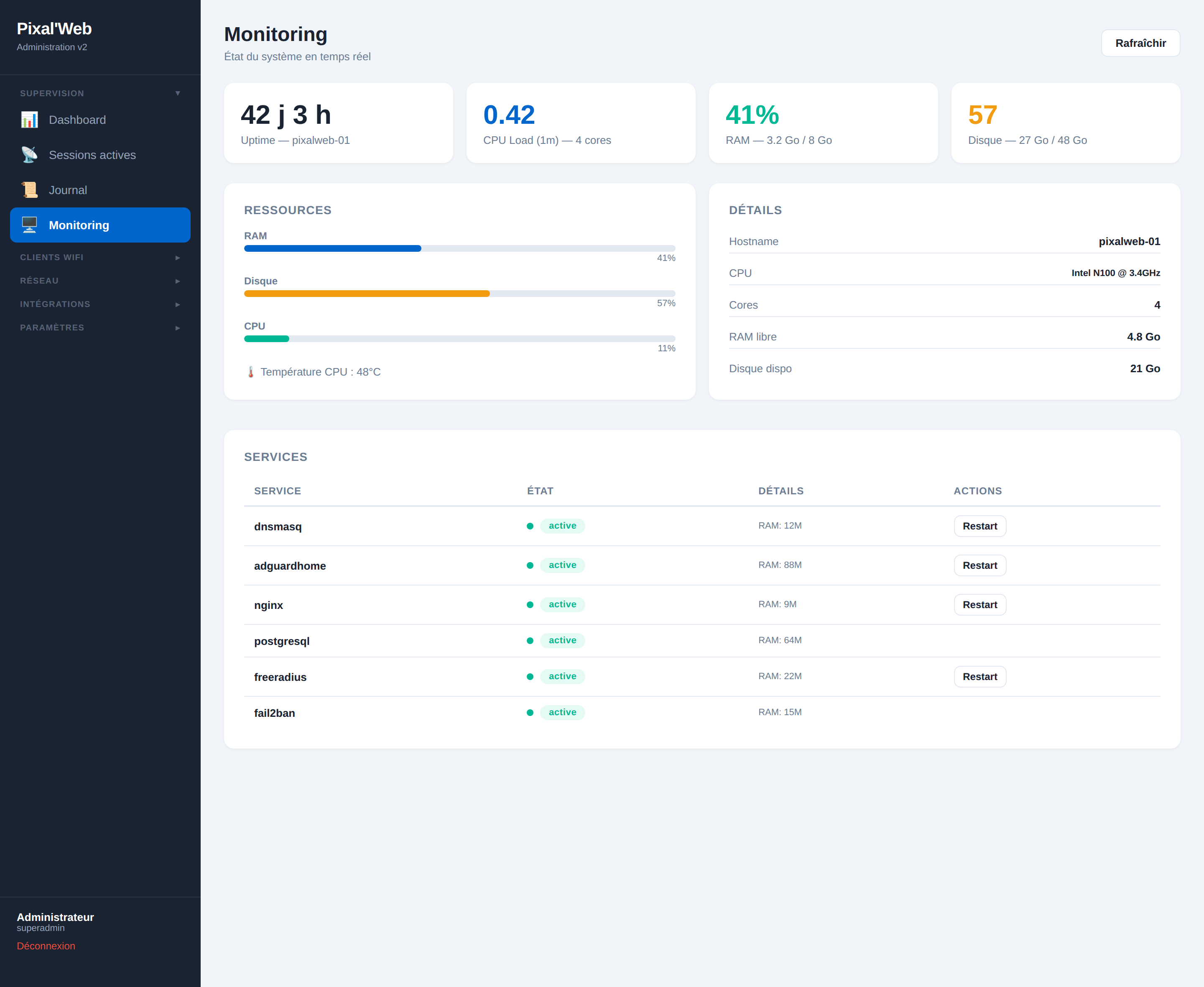
Task: Click the RAM: 88M detail cell
Action: point(780,565)
